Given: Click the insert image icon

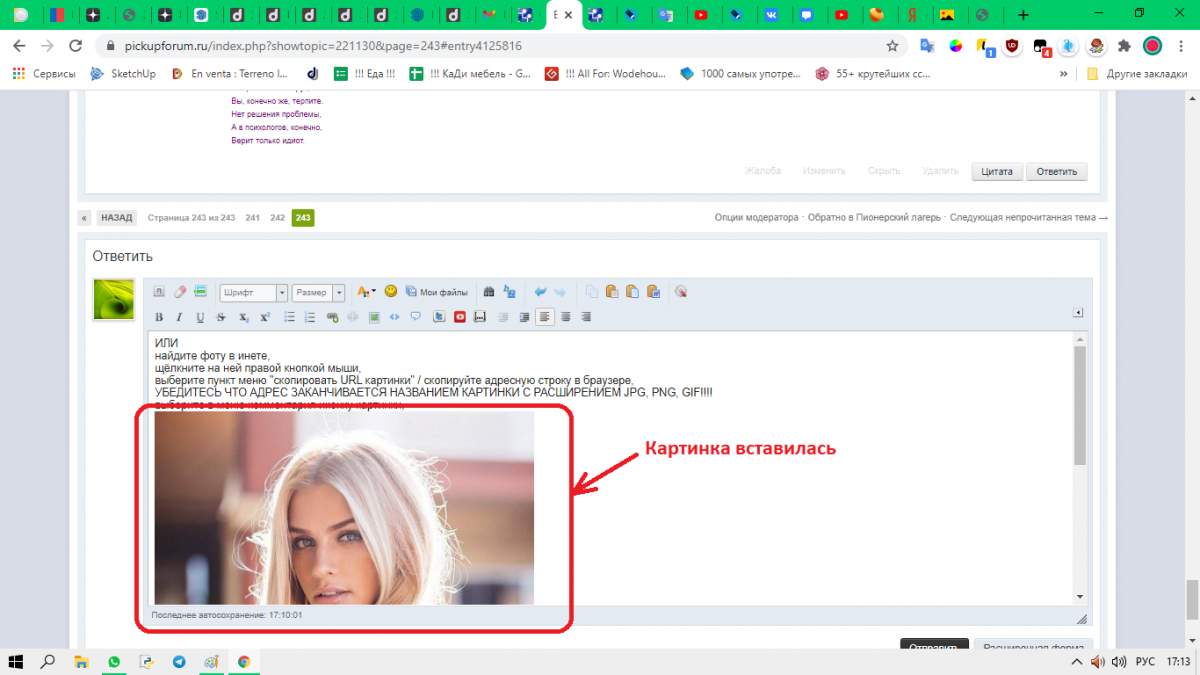Looking at the screenshot, I should coord(374,317).
